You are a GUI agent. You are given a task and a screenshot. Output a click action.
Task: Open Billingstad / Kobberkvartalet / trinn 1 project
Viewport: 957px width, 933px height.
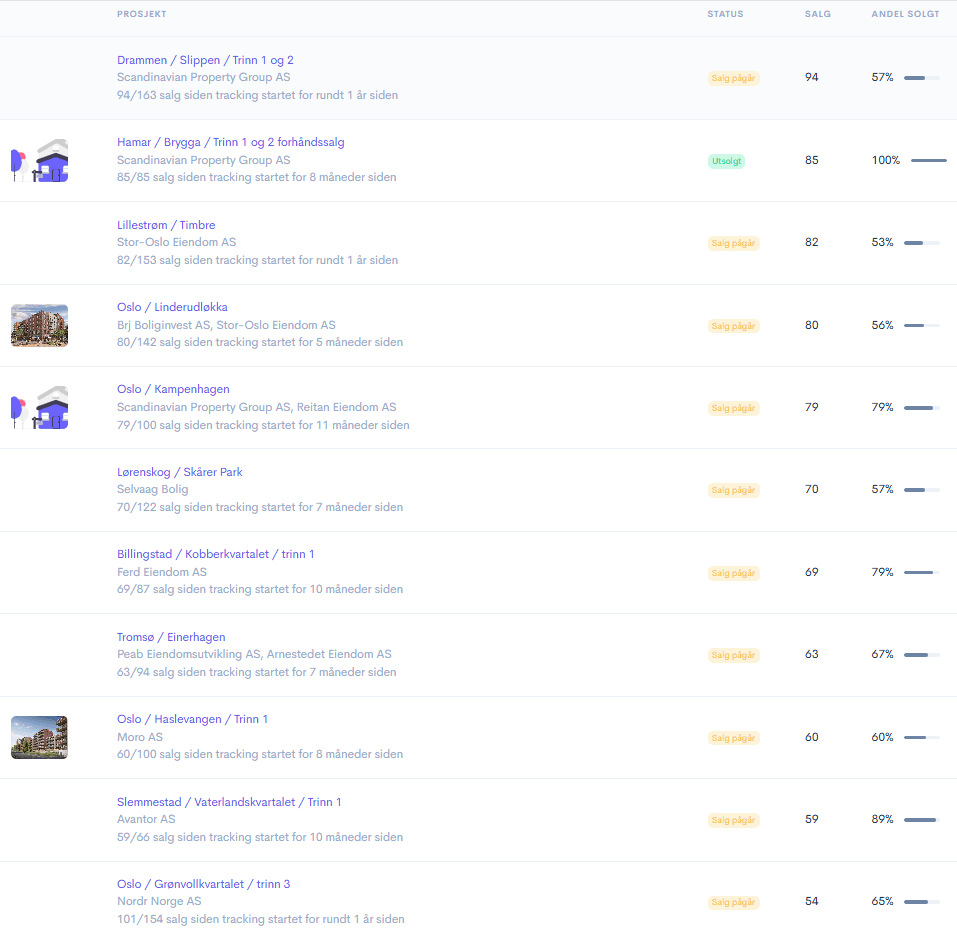coord(215,554)
